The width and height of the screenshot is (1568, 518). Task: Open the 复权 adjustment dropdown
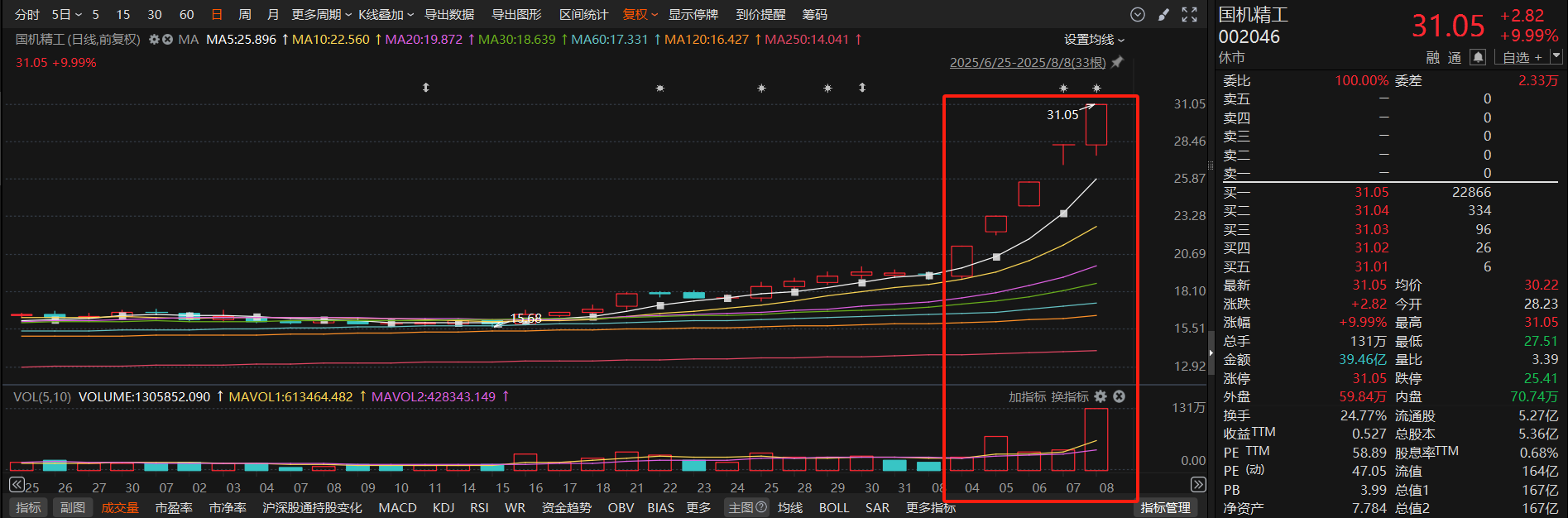coord(640,15)
